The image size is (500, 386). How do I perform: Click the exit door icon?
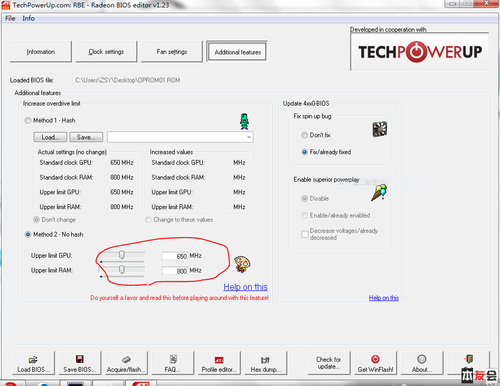[469, 359]
